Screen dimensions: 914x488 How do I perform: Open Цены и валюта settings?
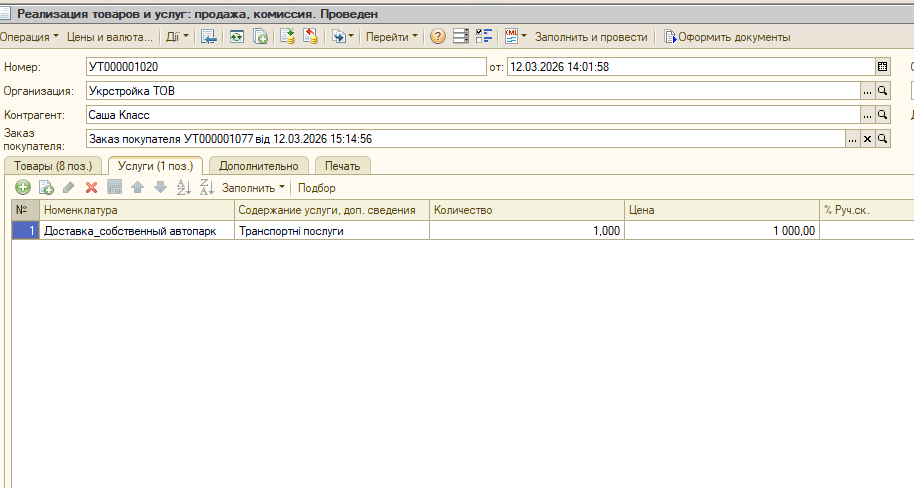(110, 37)
